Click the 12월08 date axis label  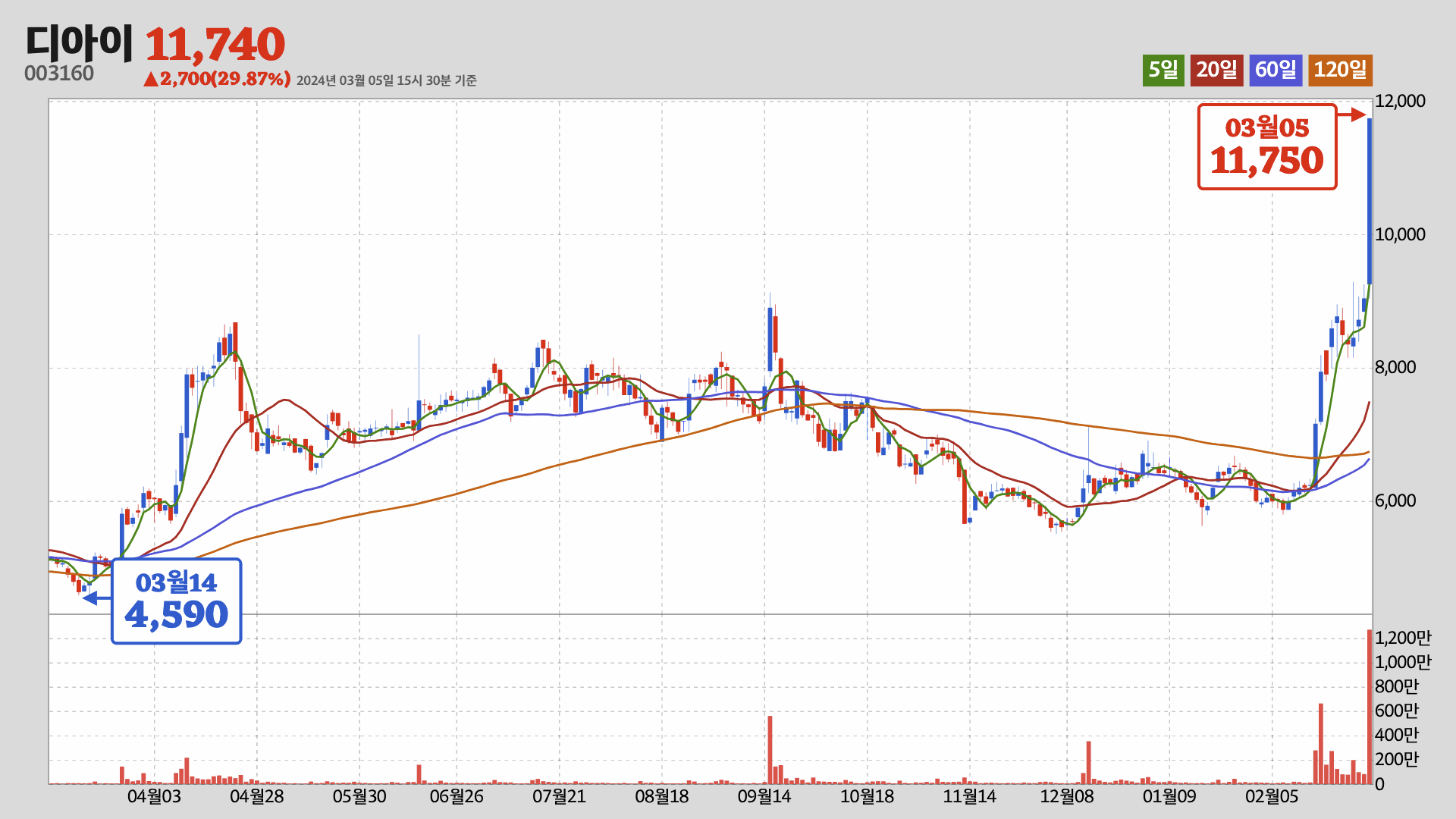pyautogui.click(x=1067, y=796)
